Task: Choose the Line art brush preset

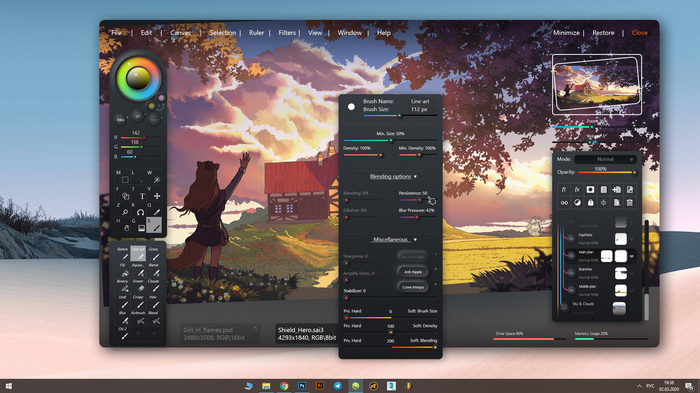Action: (x=138, y=254)
